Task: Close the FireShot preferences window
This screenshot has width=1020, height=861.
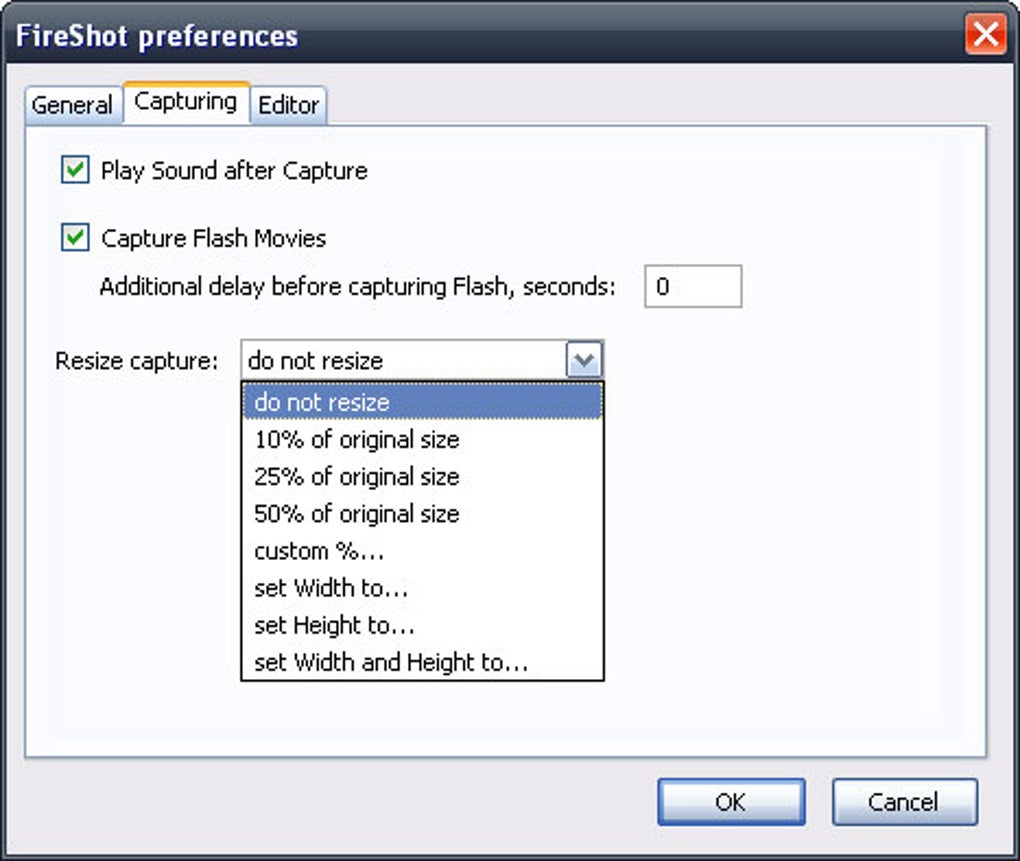Action: [985, 36]
